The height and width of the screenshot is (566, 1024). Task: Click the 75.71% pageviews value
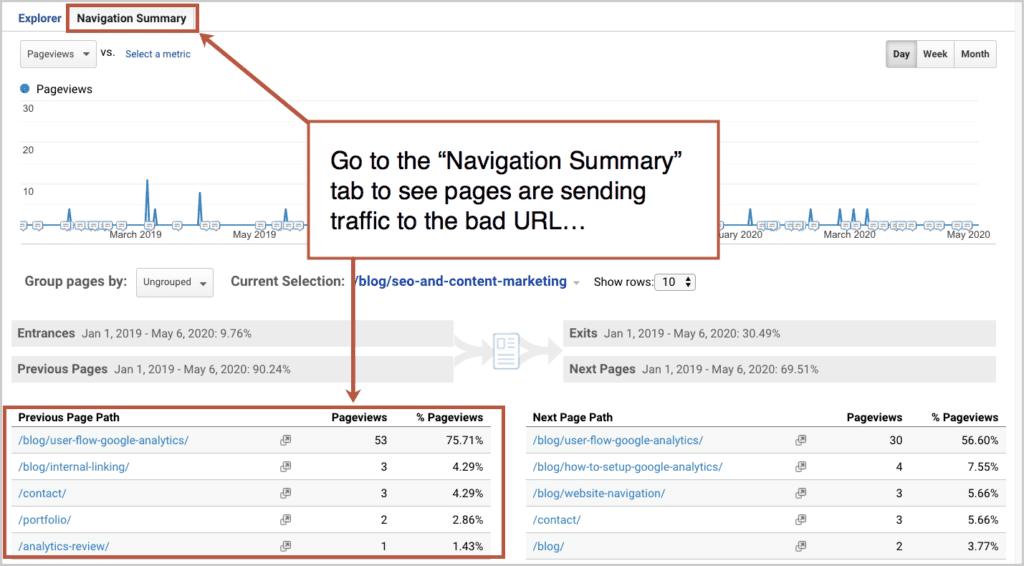pos(464,441)
